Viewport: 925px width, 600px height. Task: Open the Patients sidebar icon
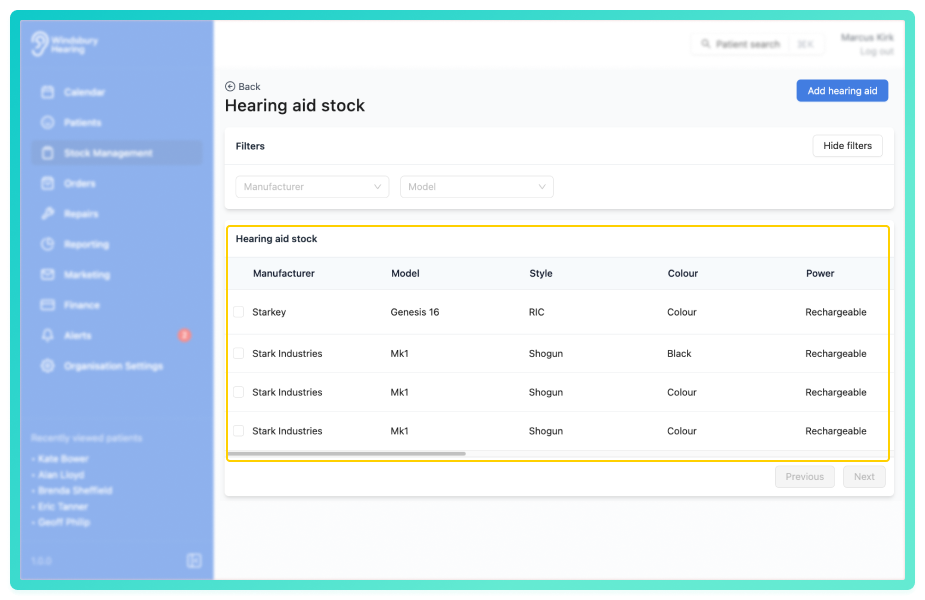(48, 123)
